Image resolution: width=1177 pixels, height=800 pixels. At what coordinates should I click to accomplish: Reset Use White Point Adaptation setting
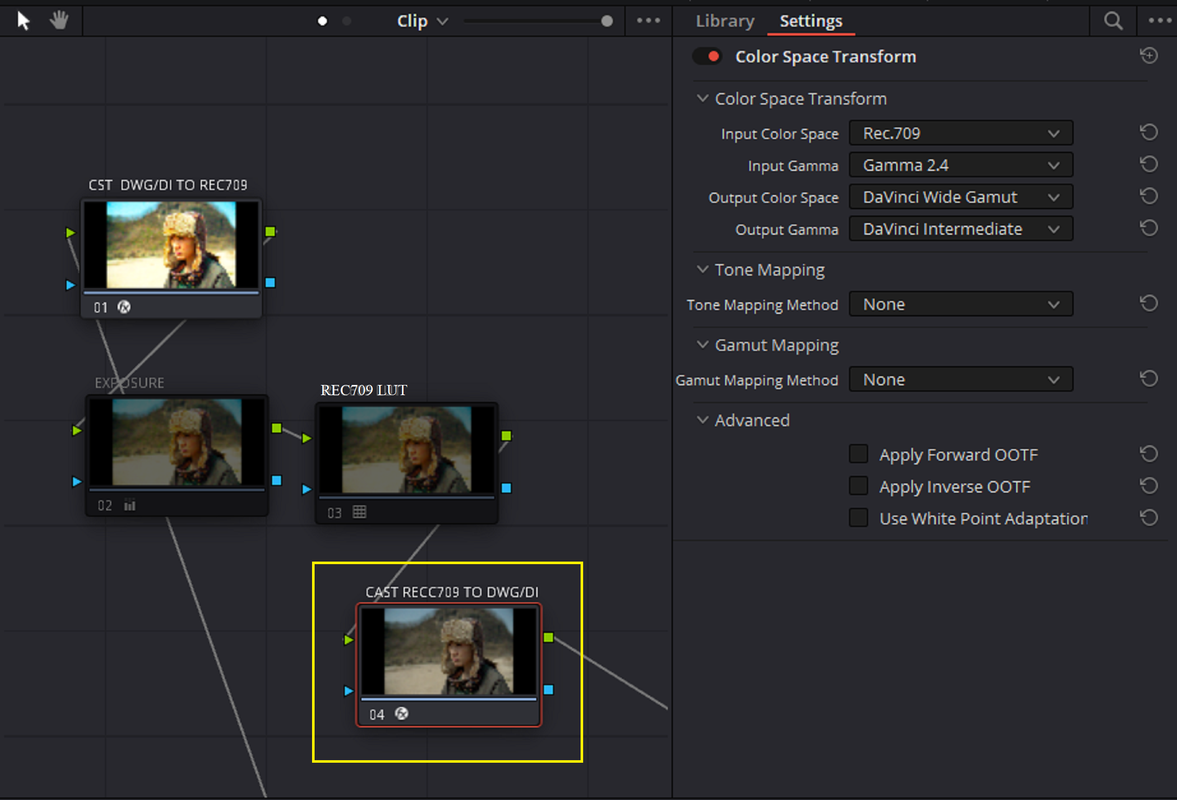pyautogui.click(x=1148, y=518)
